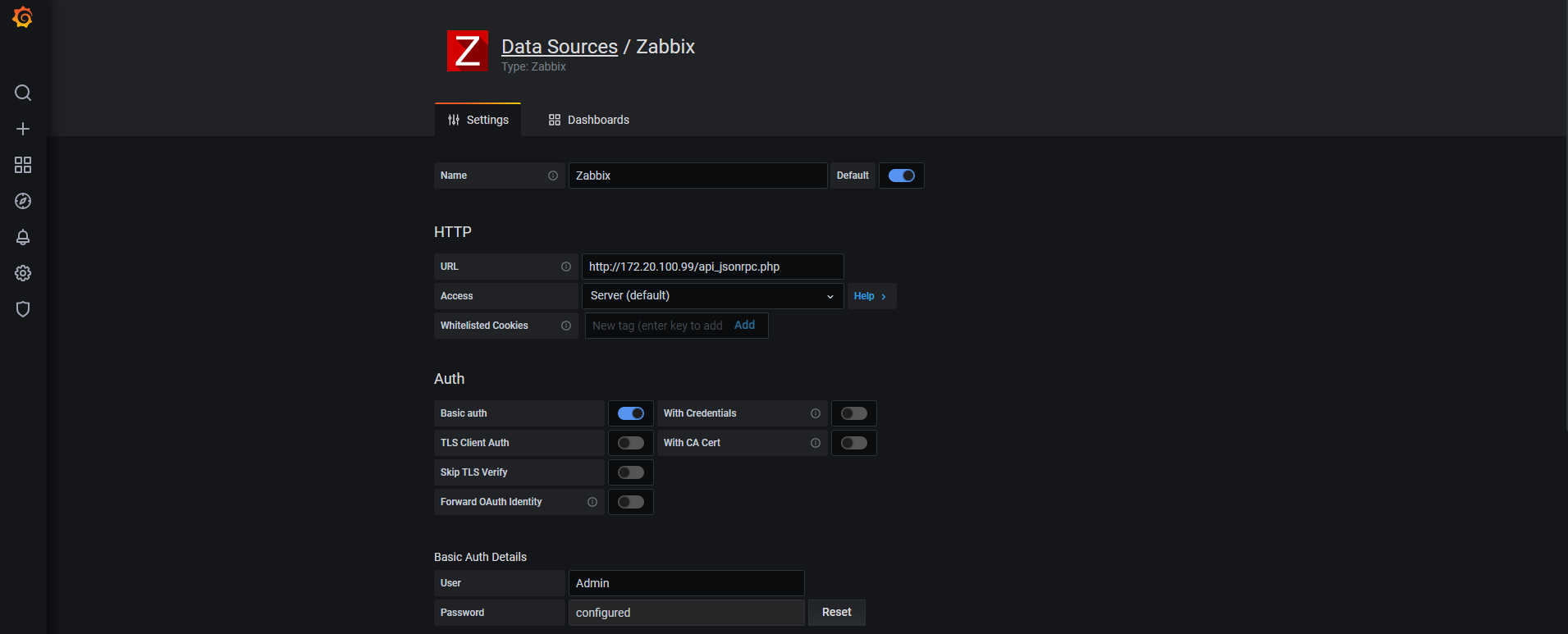Image resolution: width=1568 pixels, height=634 pixels.
Task: Click the Whitelisted Cookies label
Action: (484, 326)
